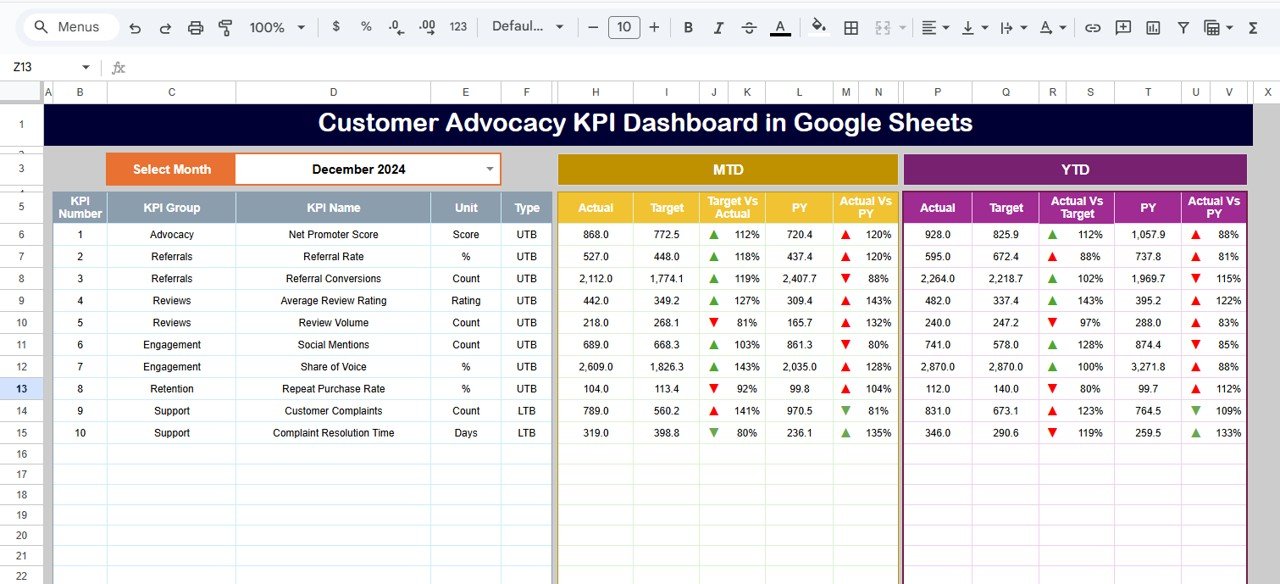
Task: Toggle italic formatting
Action: pos(718,27)
